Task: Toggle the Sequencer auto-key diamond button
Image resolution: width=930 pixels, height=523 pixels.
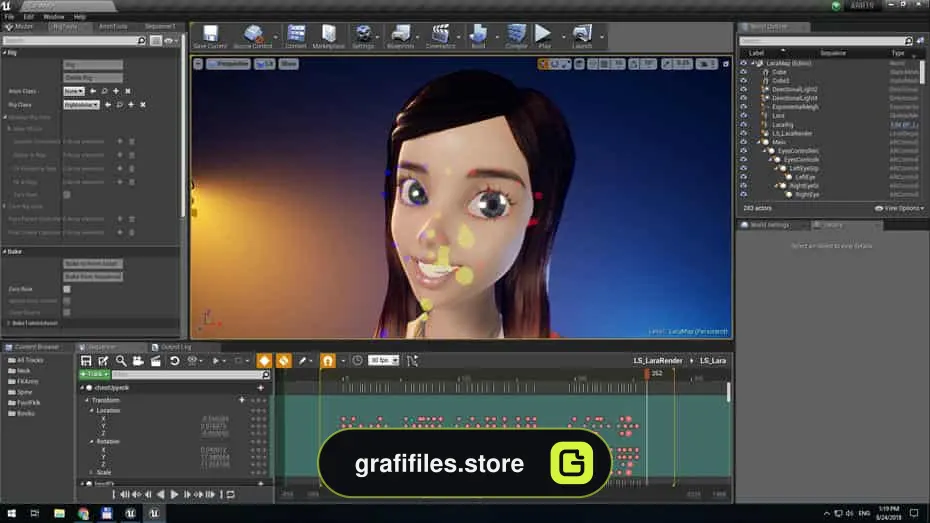Action: pyautogui.click(x=264, y=361)
